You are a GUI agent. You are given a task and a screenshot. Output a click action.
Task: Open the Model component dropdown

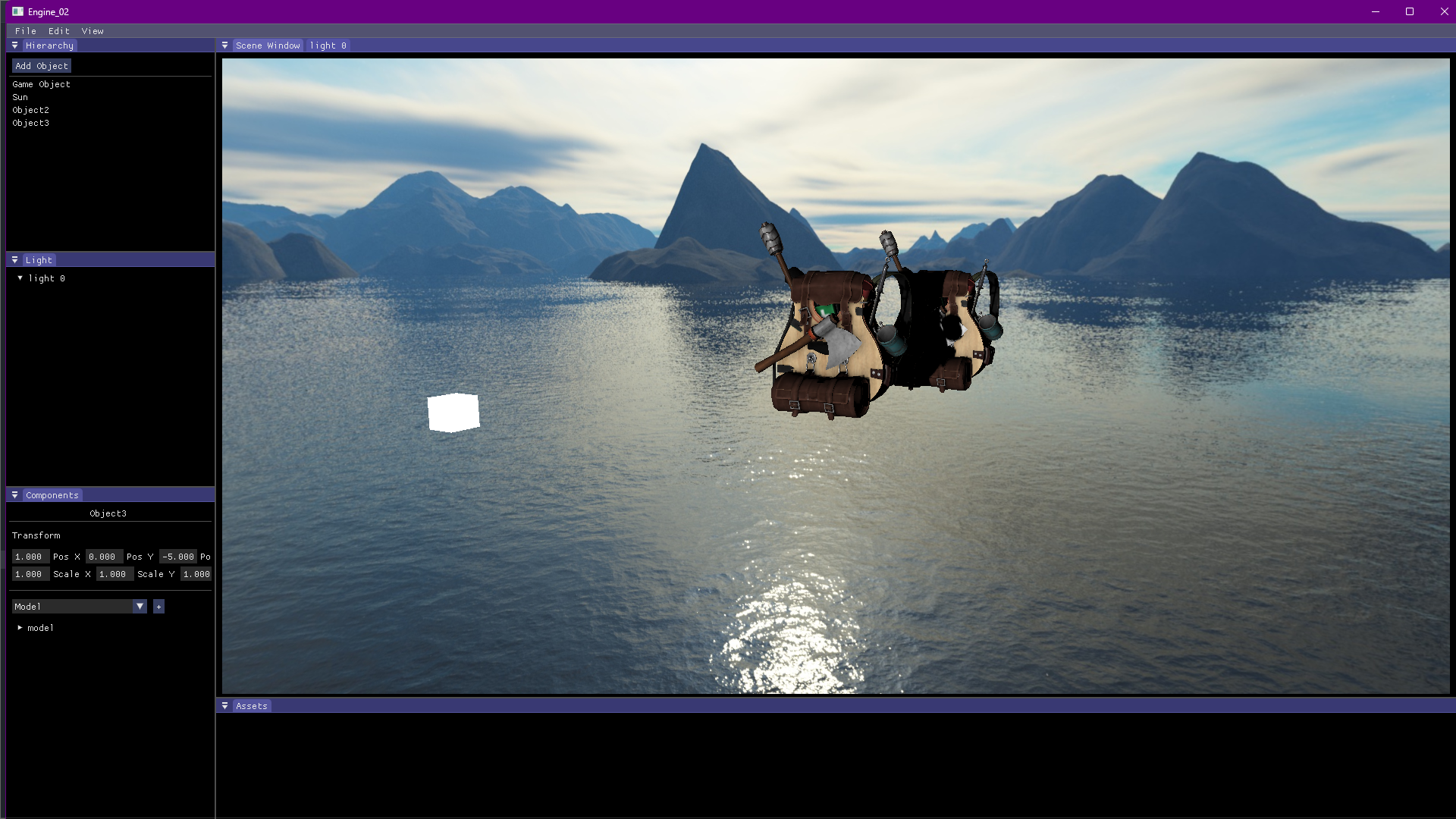pyautogui.click(x=140, y=607)
